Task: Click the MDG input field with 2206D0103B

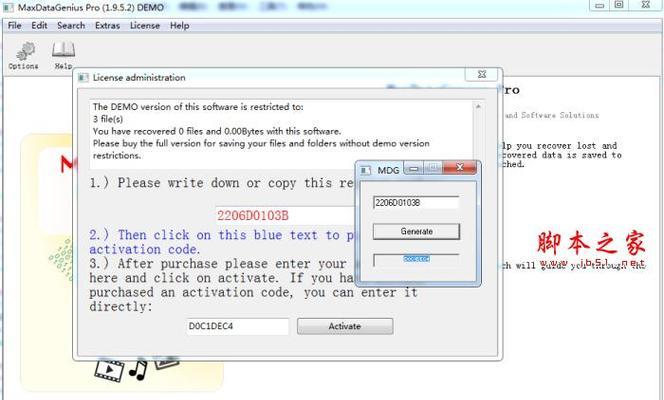Action: click(x=416, y=203)
